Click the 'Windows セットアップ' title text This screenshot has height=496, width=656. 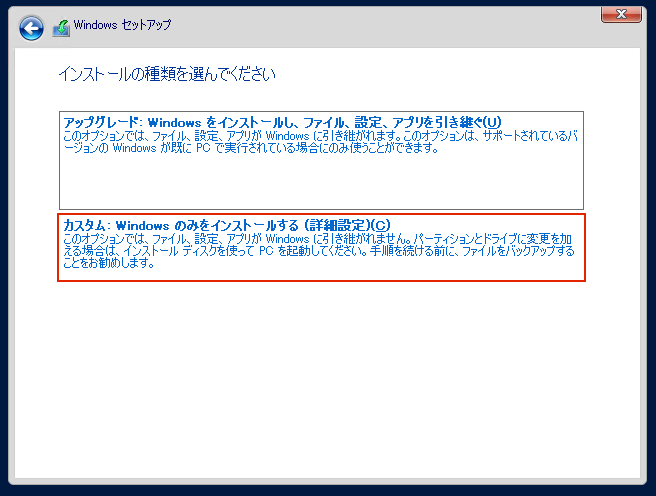click(x=122, y=25)
